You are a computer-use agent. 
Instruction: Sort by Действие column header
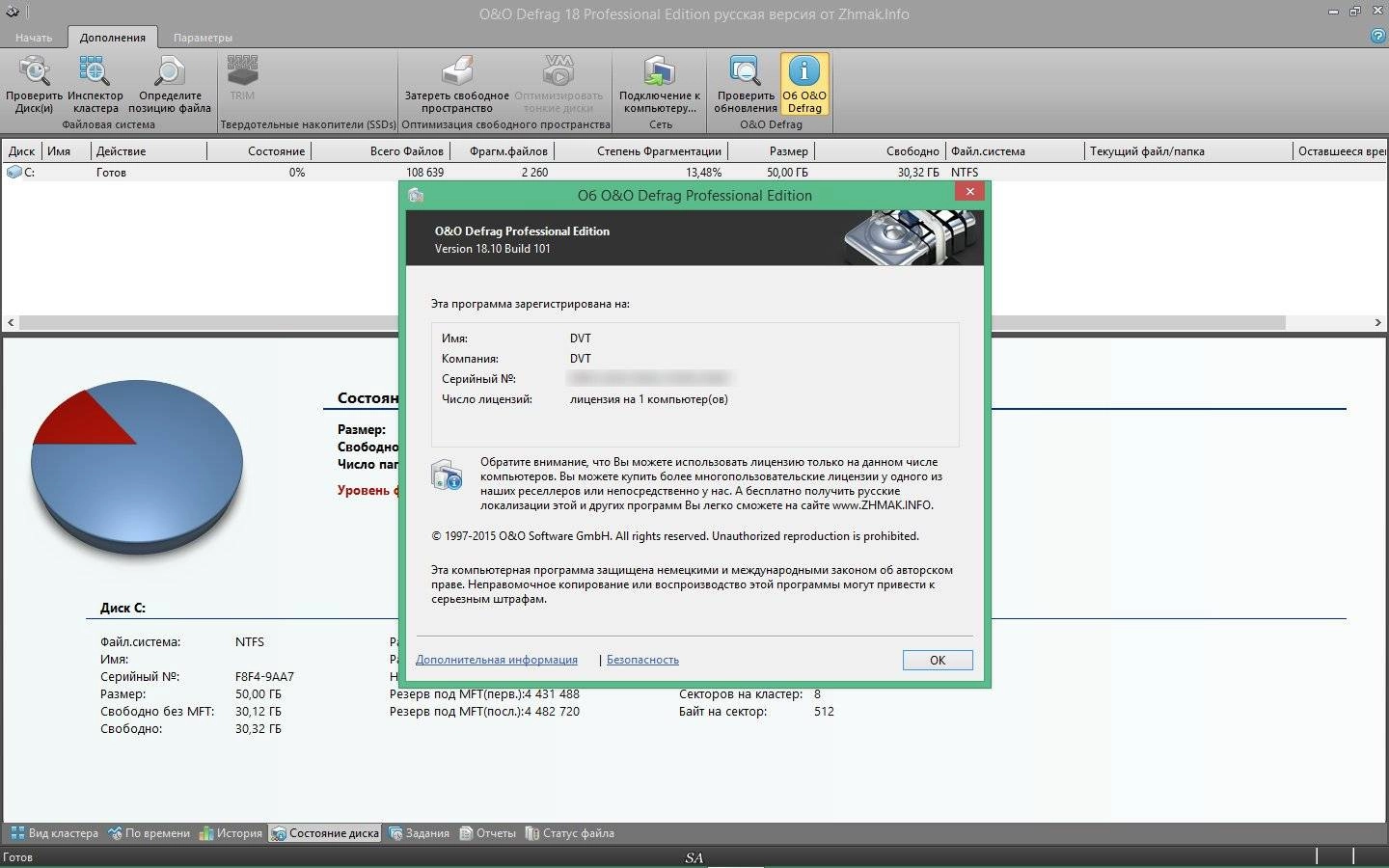click(149, 151)
